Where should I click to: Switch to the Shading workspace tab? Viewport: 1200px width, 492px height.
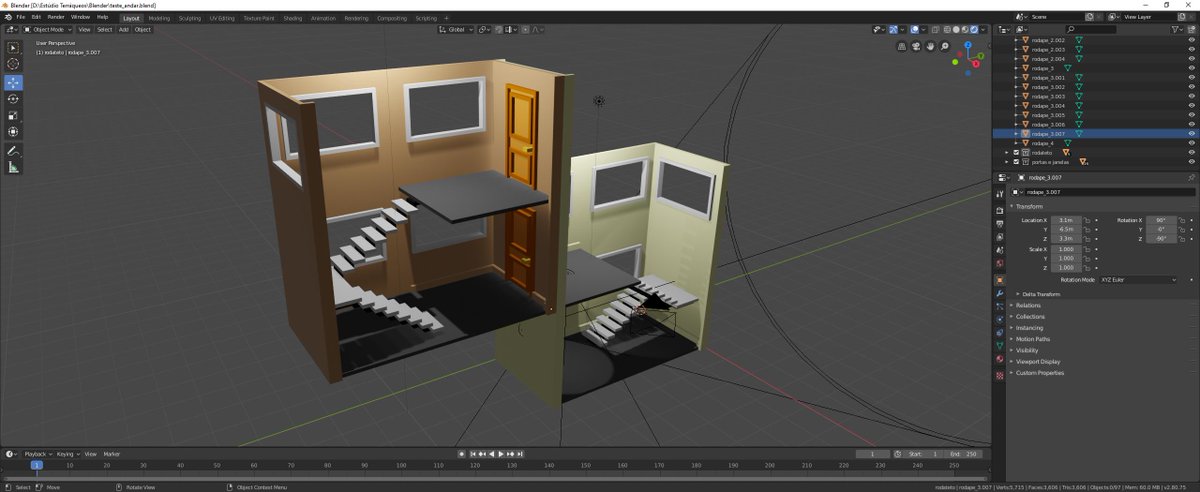tap(292, 18)
